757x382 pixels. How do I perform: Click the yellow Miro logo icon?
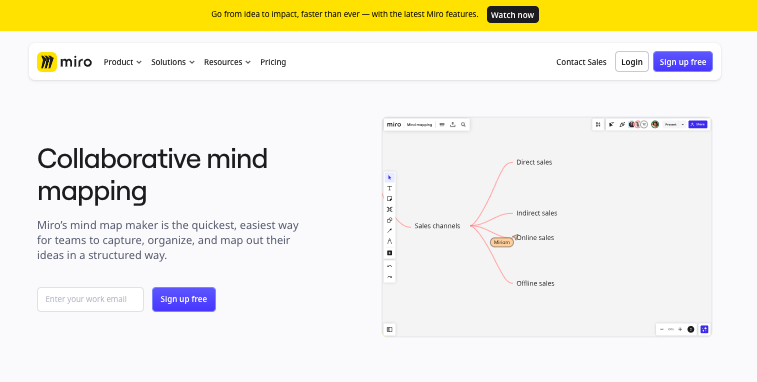point(47,62)
